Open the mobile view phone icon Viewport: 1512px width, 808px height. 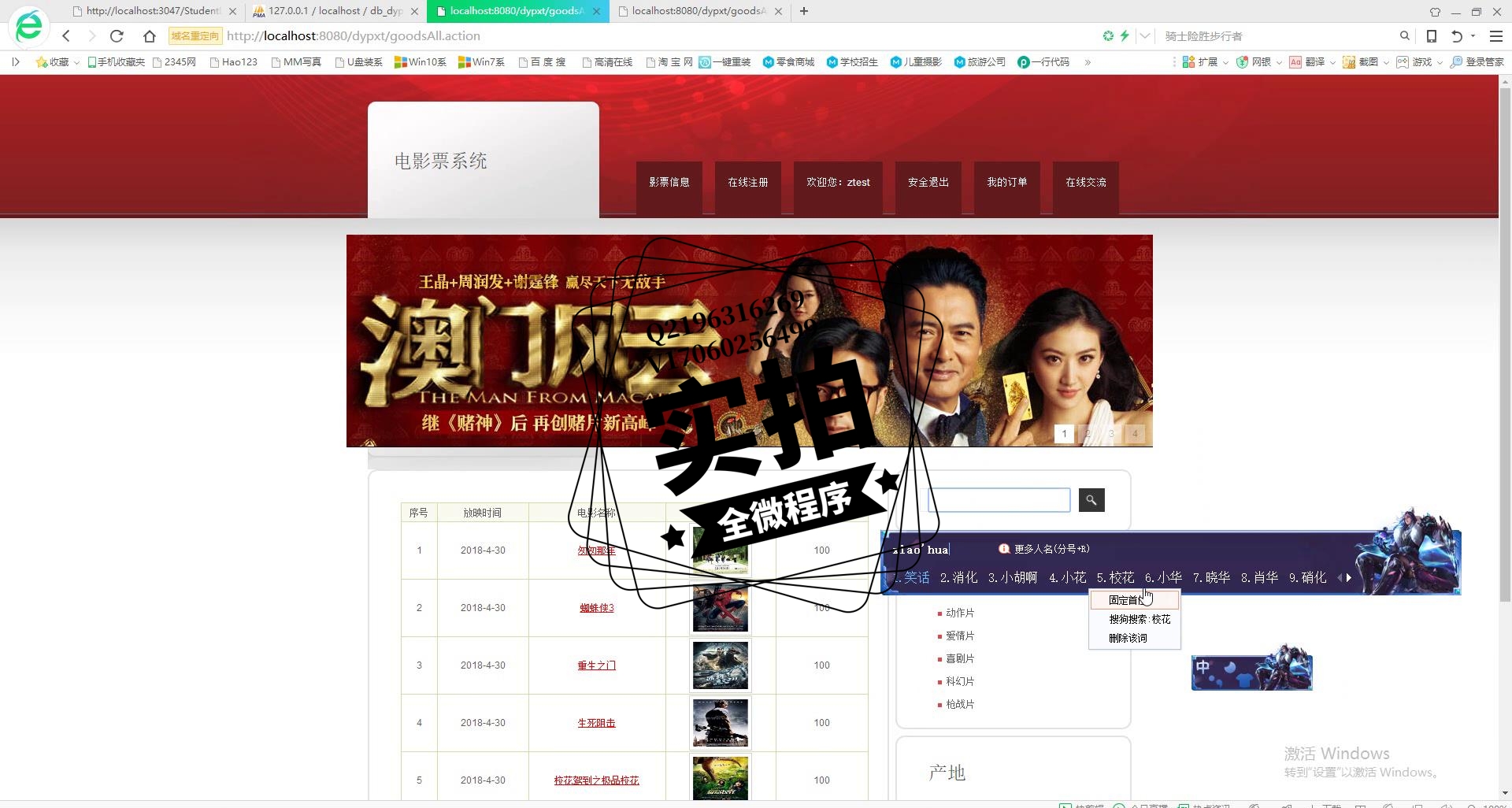click(x=1432, y=36)
